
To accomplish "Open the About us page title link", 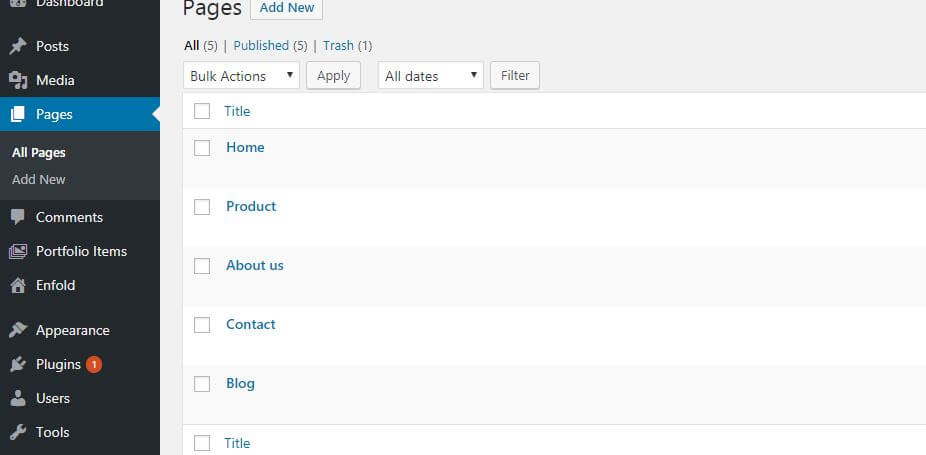I will pos(255,265).
